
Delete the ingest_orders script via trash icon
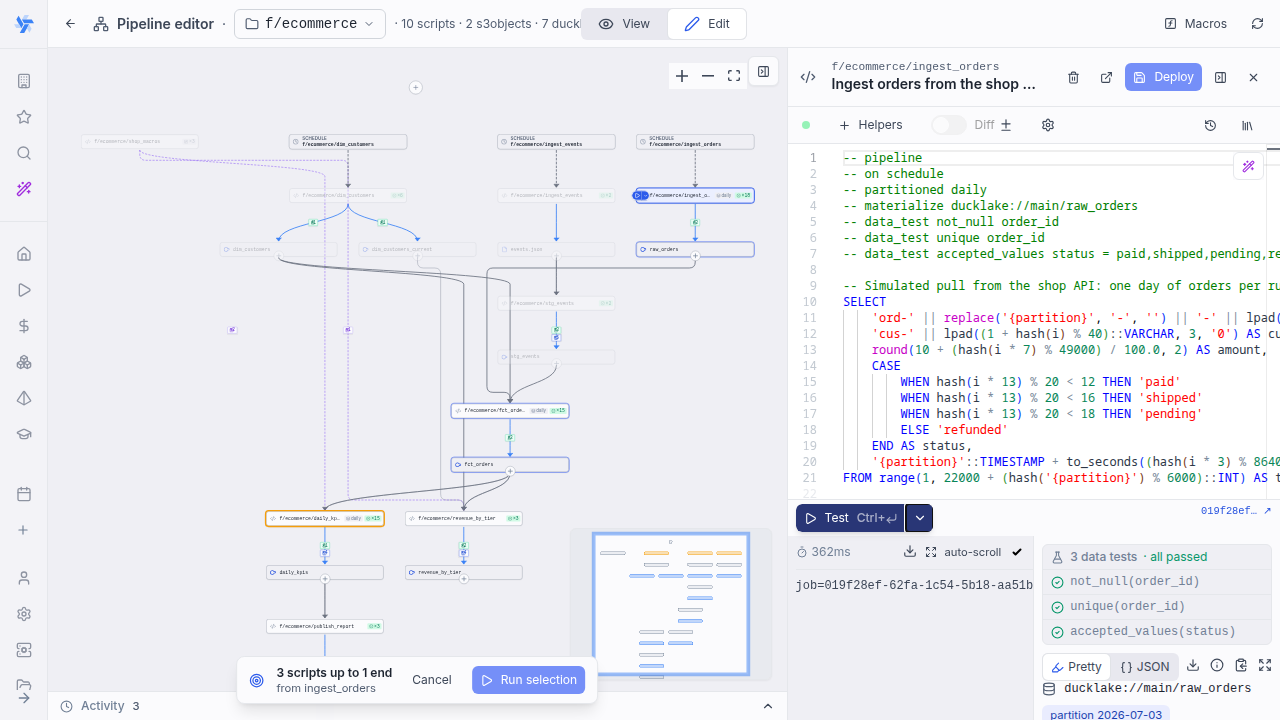coord(1073,77)
